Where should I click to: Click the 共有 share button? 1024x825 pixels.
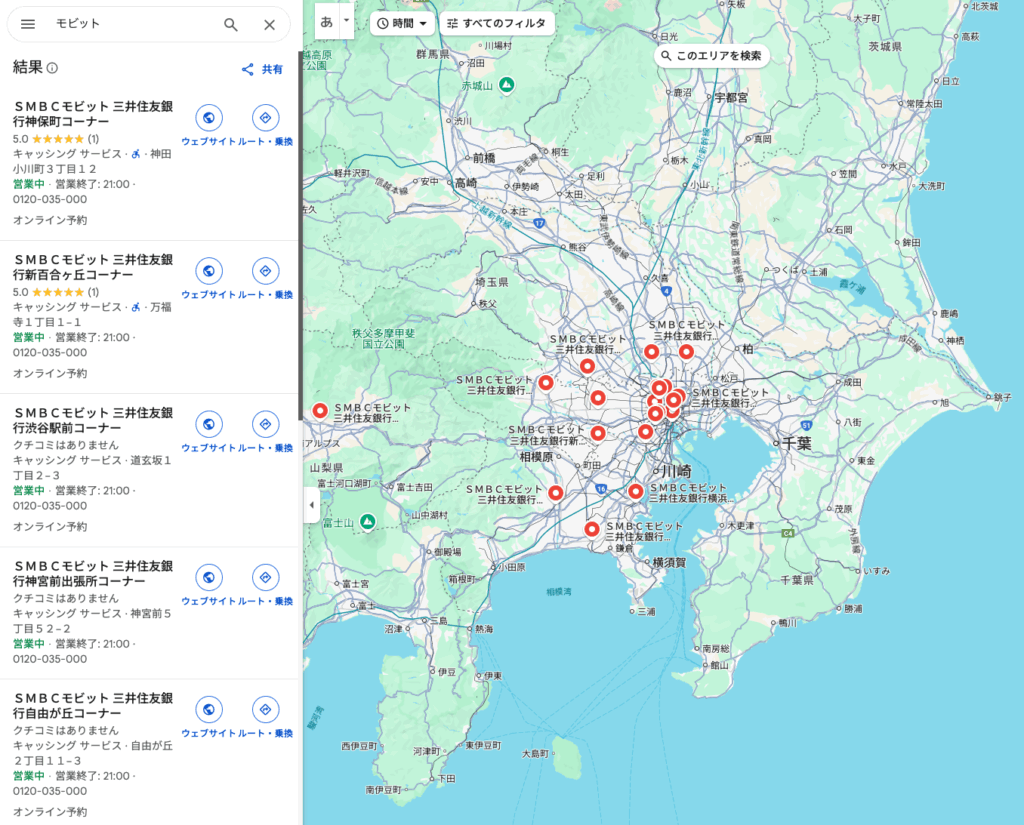tap(262, 69)
